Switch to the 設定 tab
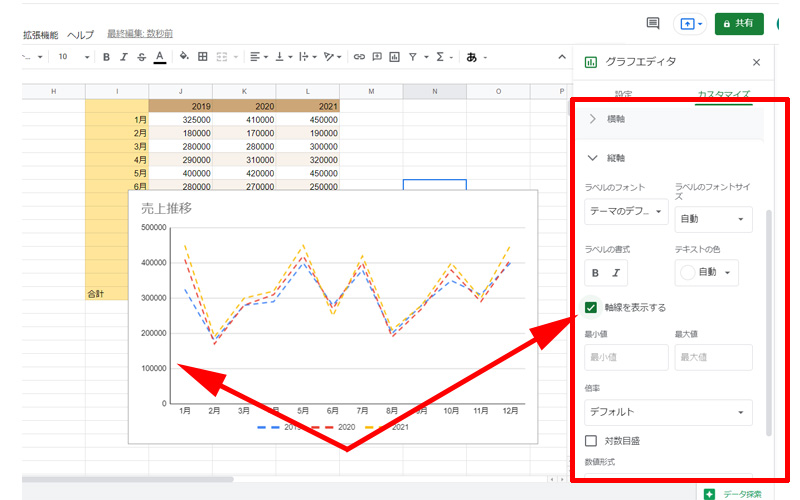Viewport: 800px width, 500px height. tap(623, 94)
